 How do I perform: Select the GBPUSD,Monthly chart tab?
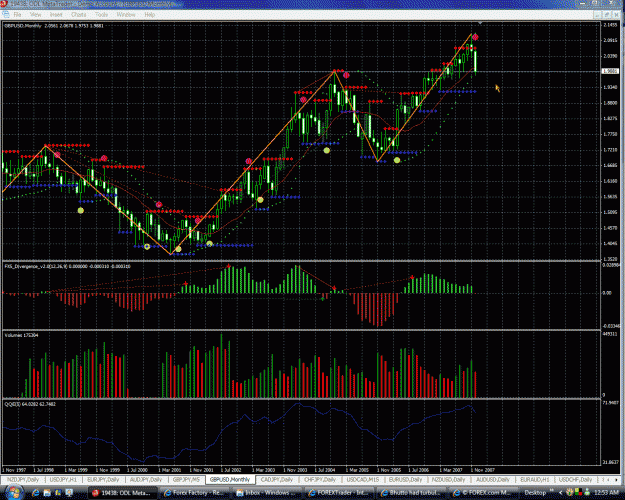230,479
